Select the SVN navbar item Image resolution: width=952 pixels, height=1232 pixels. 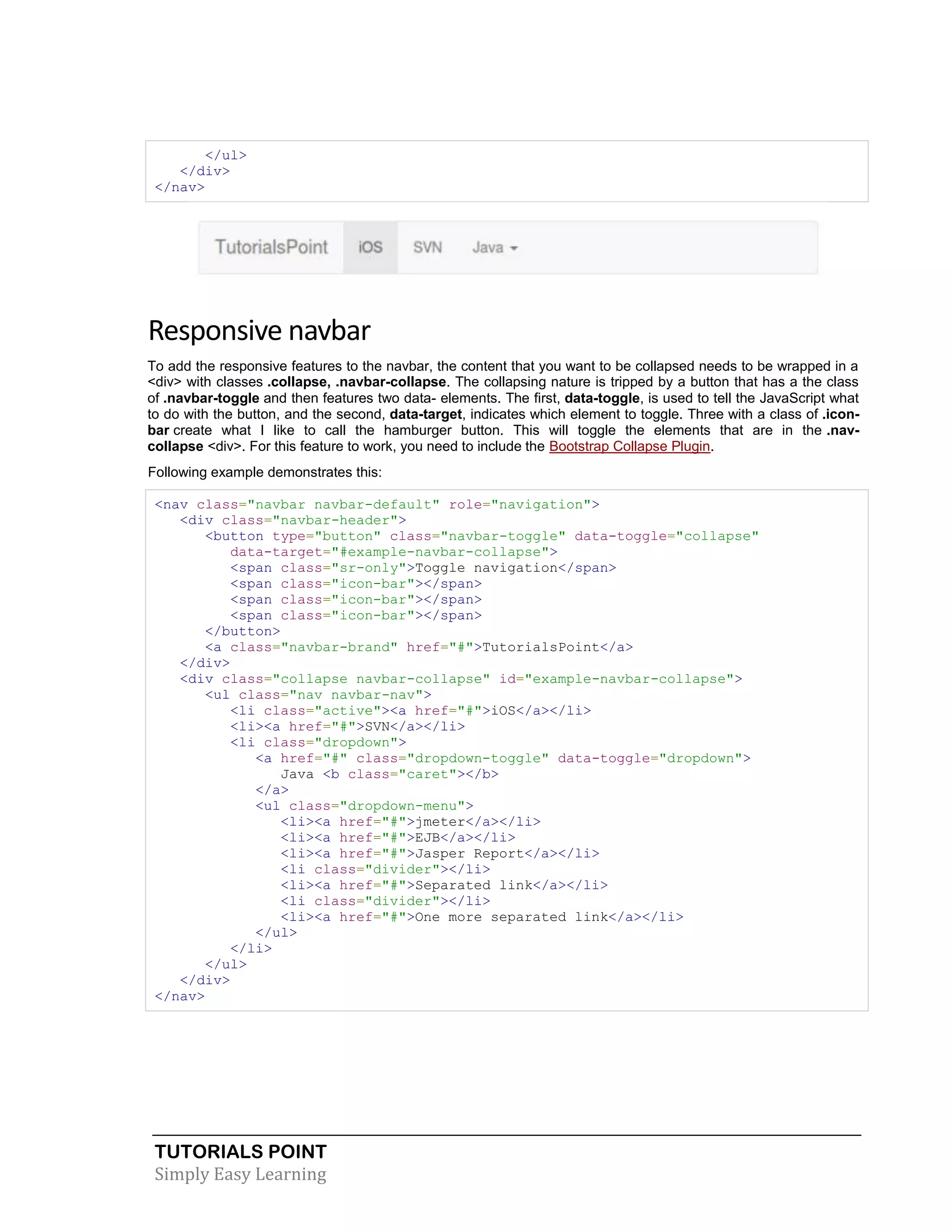[428, 247]
